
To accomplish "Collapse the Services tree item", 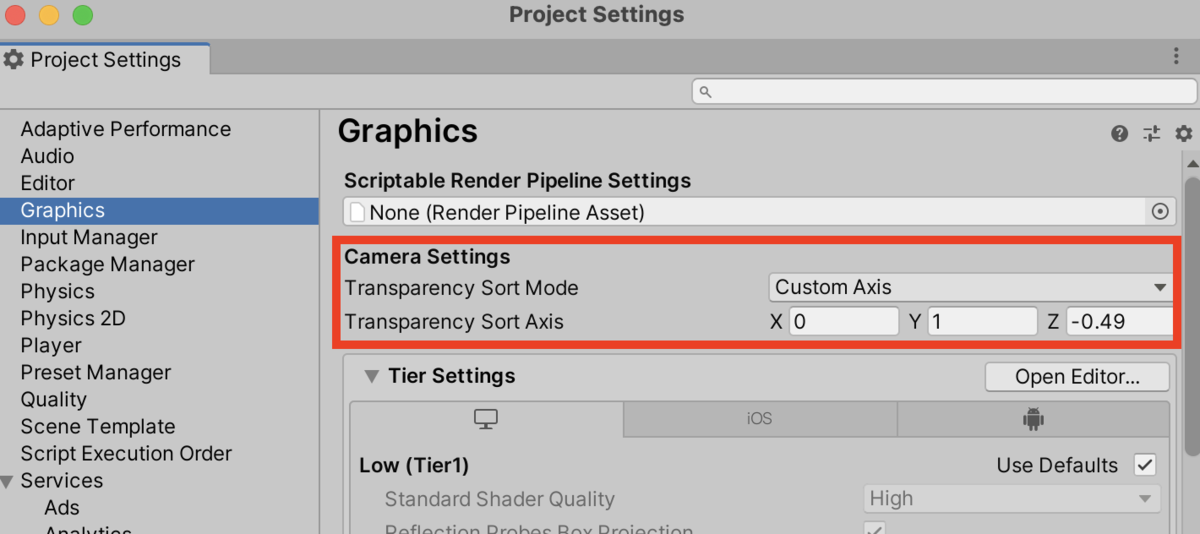I will pos(8,482).
